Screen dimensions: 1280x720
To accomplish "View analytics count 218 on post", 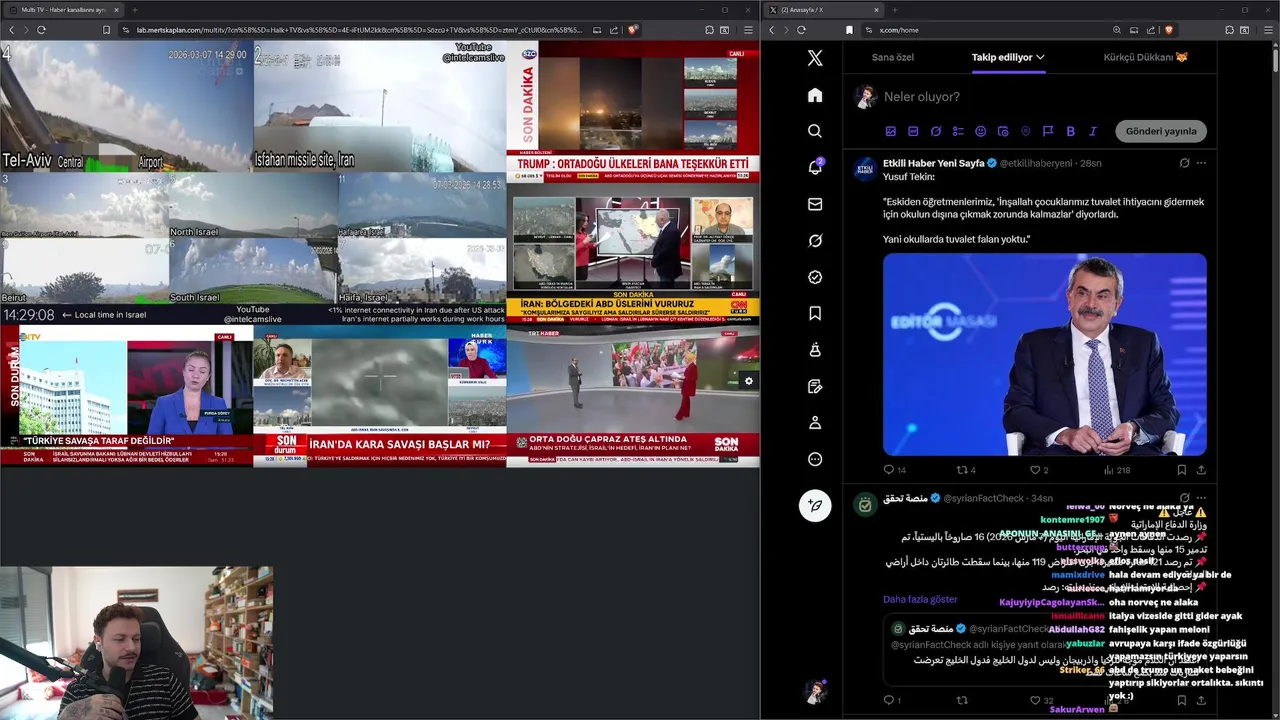I will (1116, 470).
